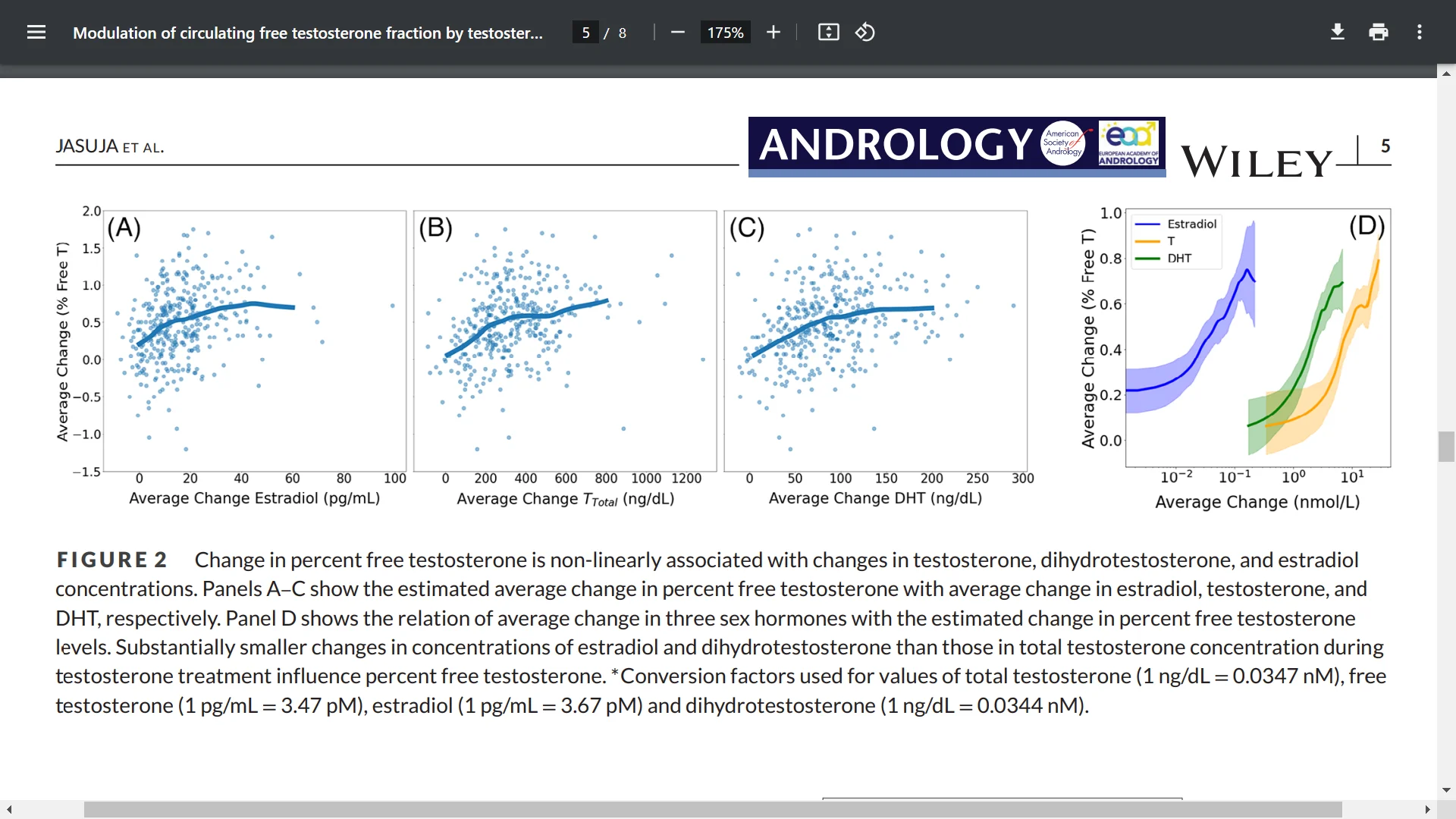Click the horizontal scrollbar thumb

click(x=713, y=810)
